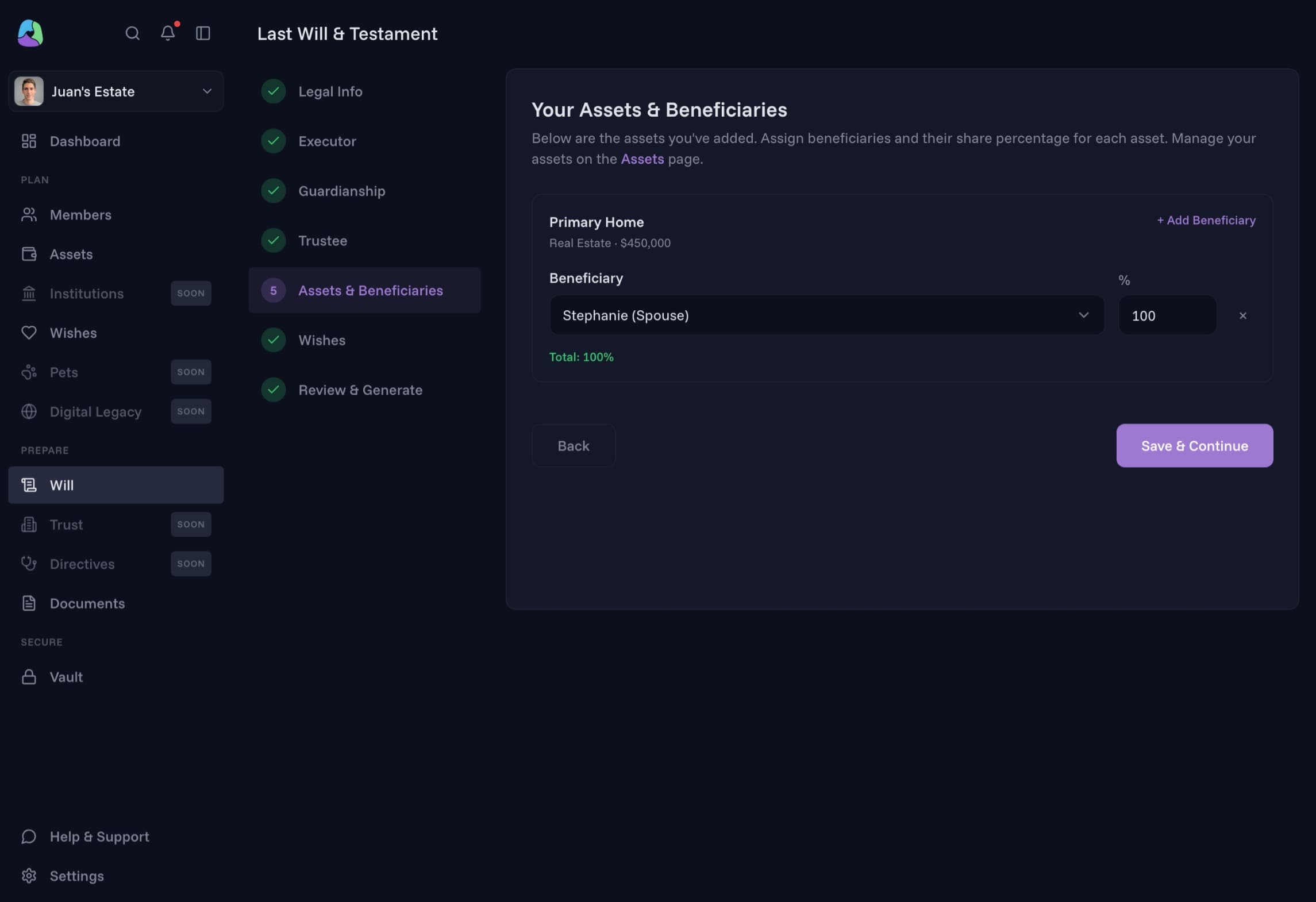Viewport: 1316px width, 902px height.
Task: Click the percentage field showing 100
Action: click(1167, 315)
